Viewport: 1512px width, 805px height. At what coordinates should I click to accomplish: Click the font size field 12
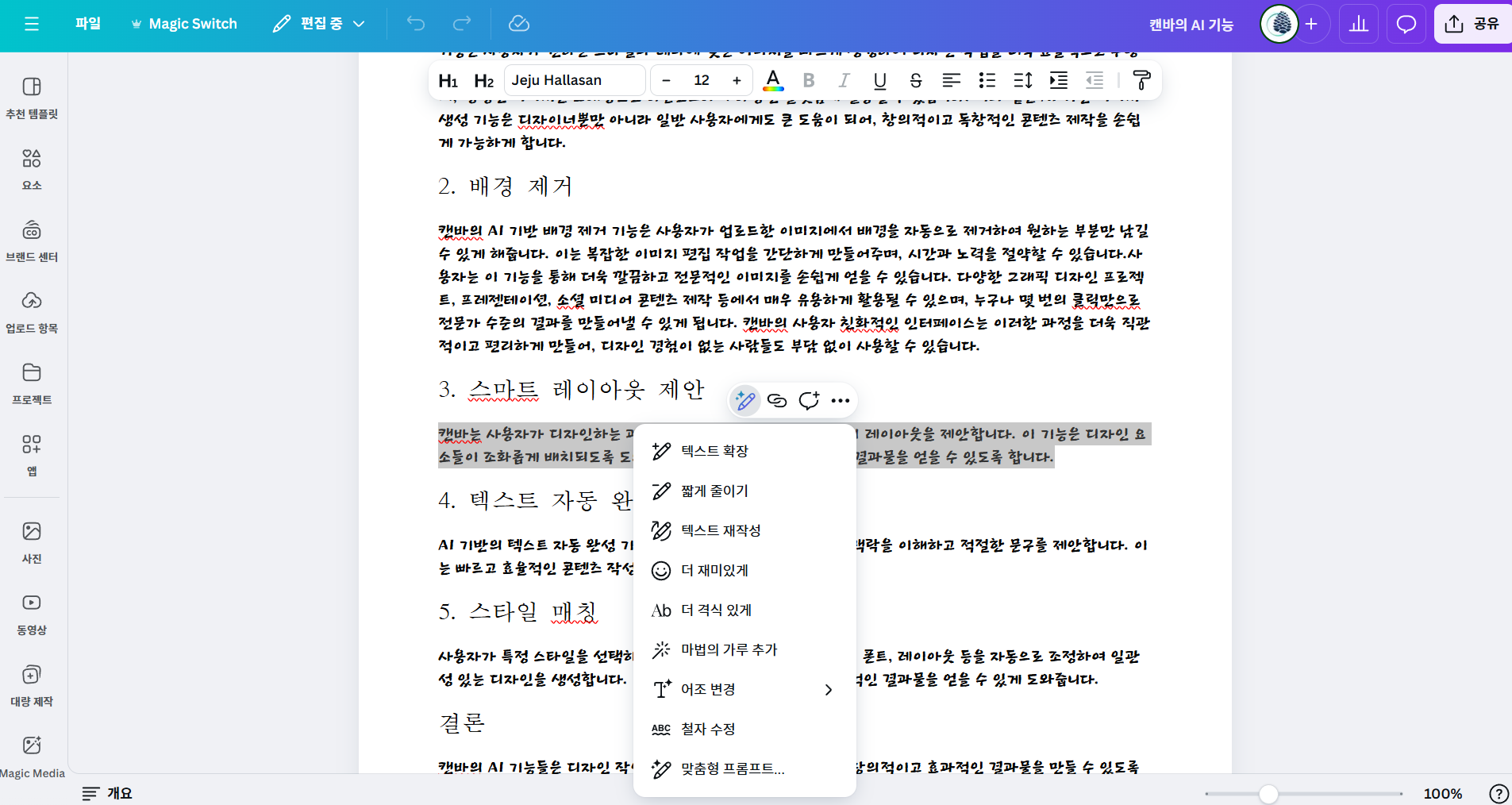pos(702,80)
